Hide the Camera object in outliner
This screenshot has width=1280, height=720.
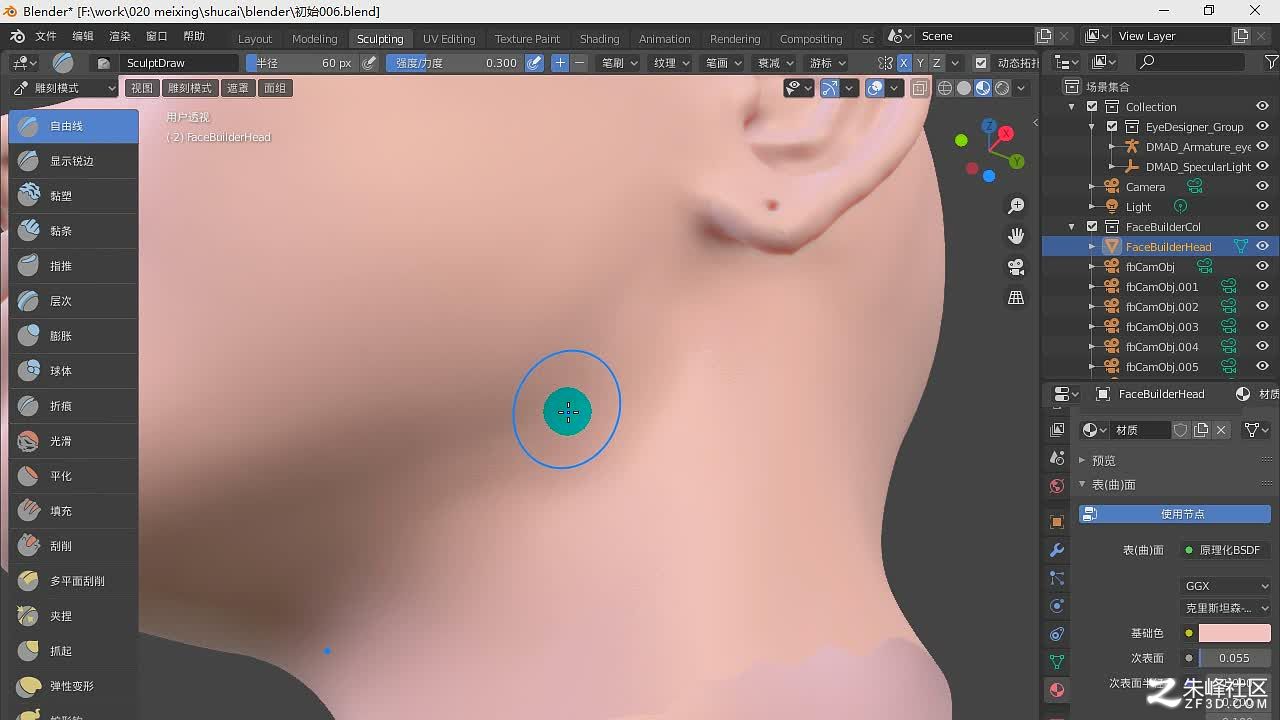click(x=1262, y=187)
